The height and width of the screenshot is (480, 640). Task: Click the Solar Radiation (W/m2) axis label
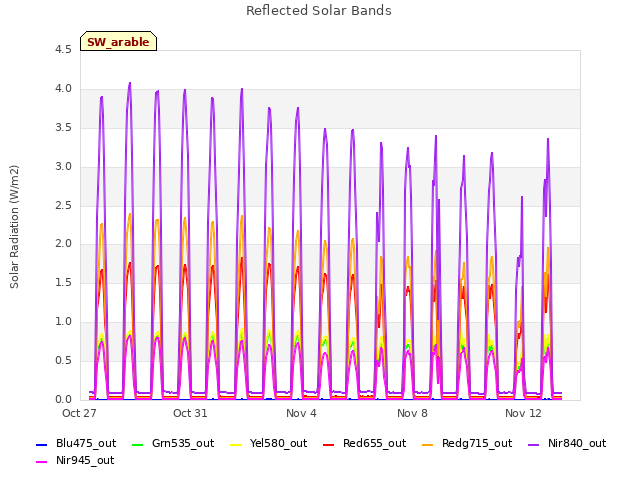14,227
